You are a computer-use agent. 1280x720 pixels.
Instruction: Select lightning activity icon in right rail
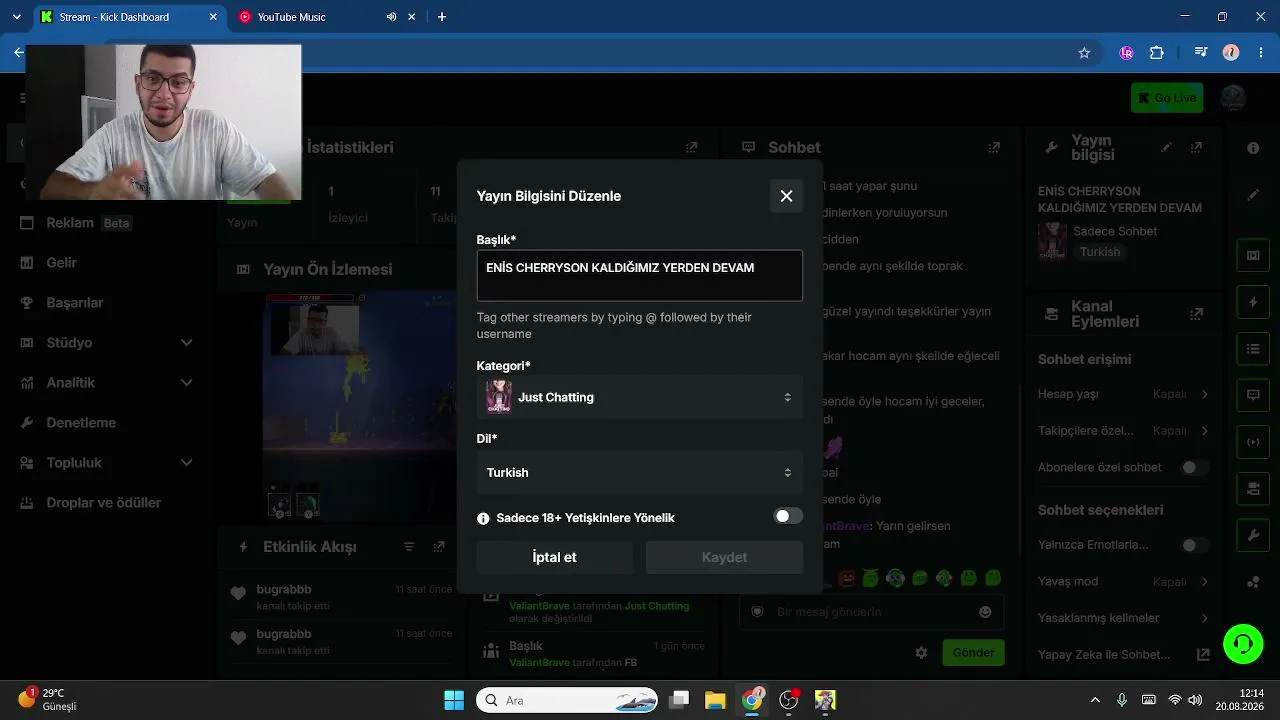(x=1253, y=302)
